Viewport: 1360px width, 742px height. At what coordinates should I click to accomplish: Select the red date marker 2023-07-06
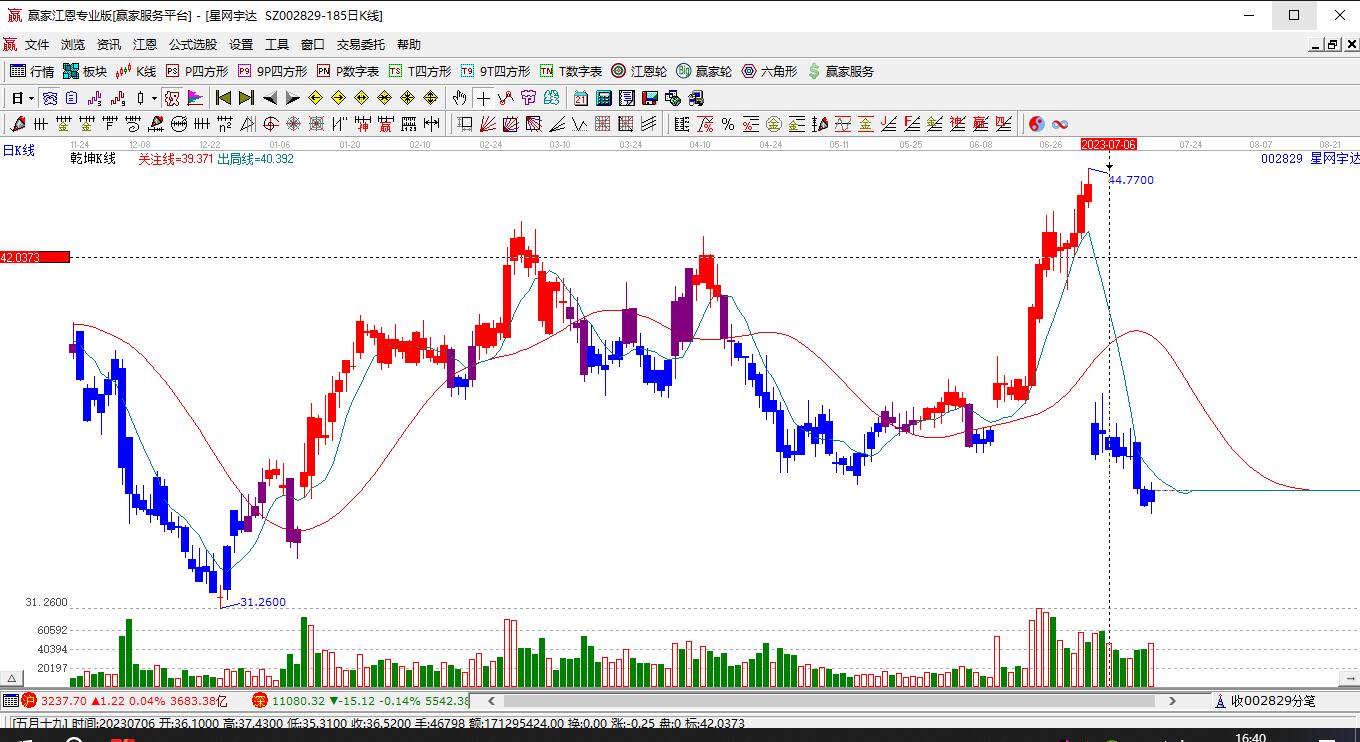[1109, 145]
